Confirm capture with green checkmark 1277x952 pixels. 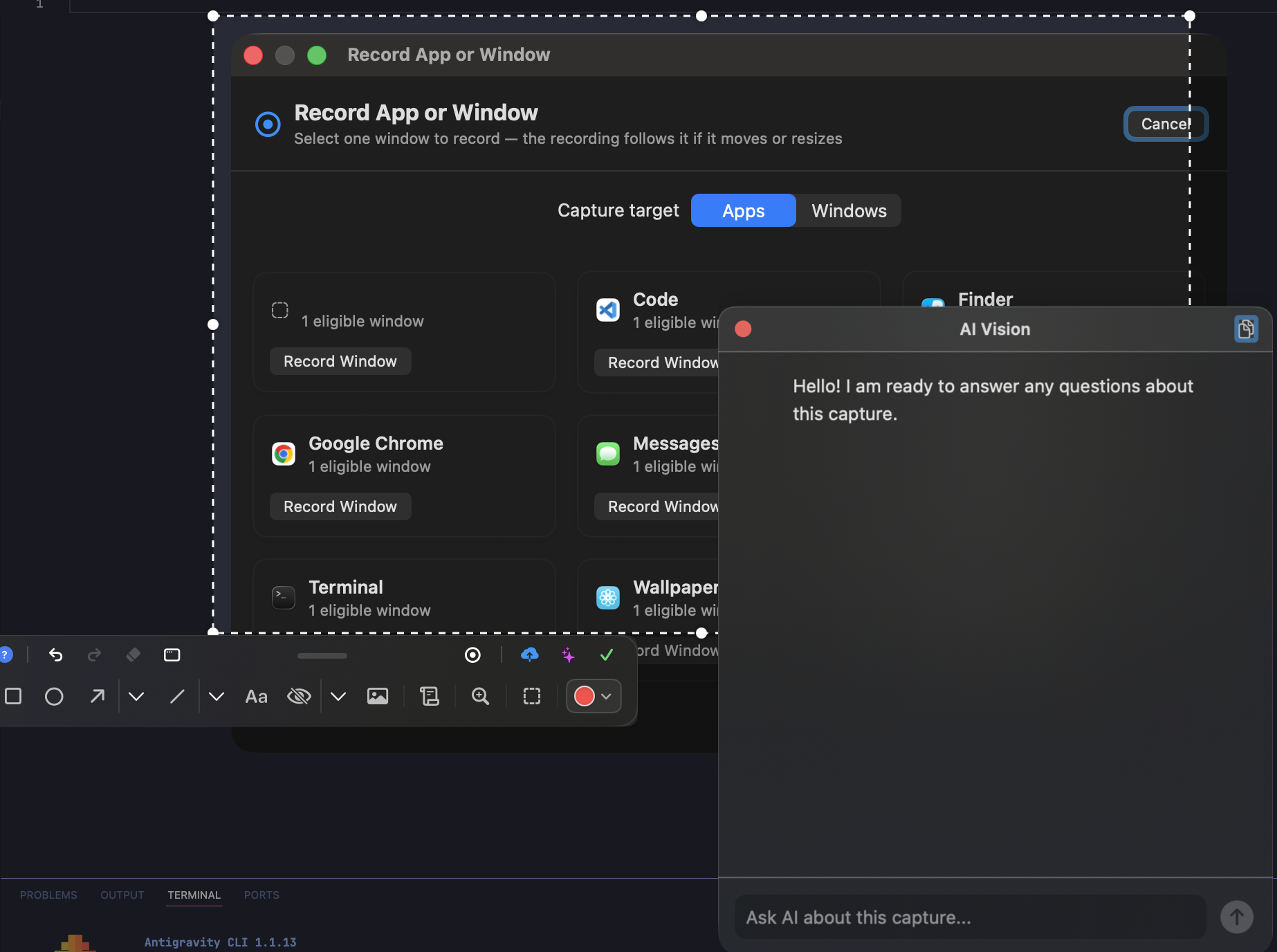[x=607, y=654]
